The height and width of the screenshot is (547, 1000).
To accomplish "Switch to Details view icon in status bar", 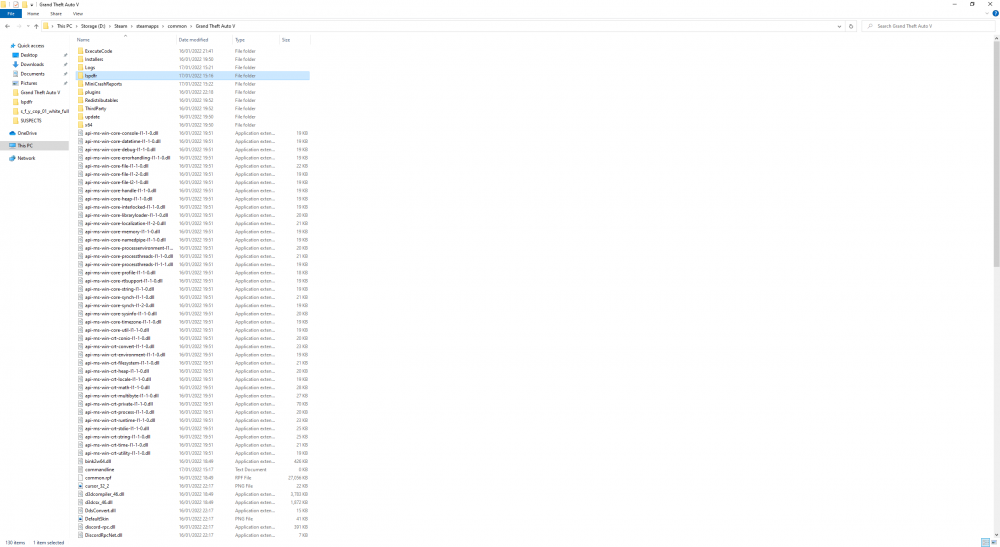I will coord(985,543).
